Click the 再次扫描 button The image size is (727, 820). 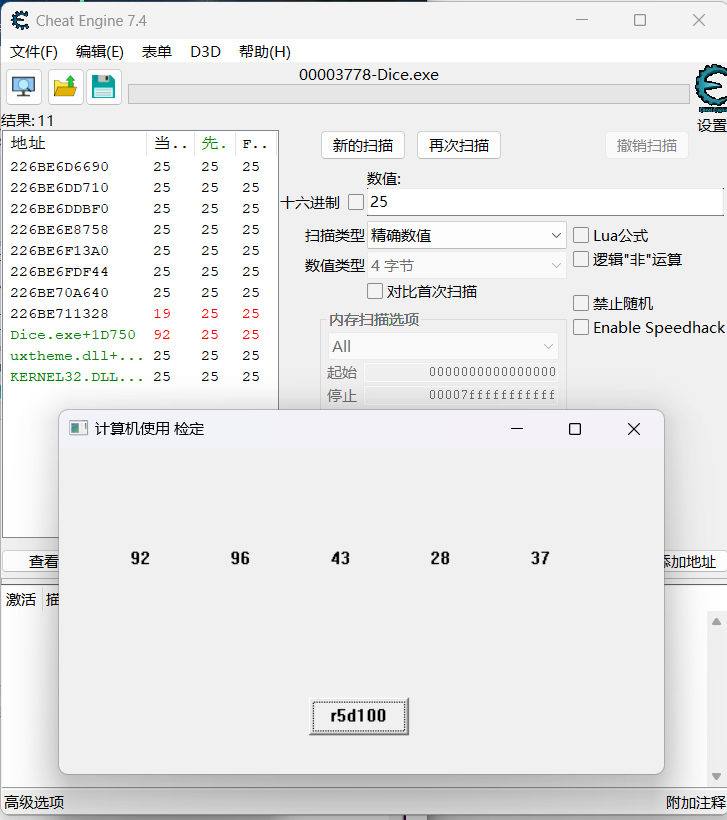(x=459, y=145)
